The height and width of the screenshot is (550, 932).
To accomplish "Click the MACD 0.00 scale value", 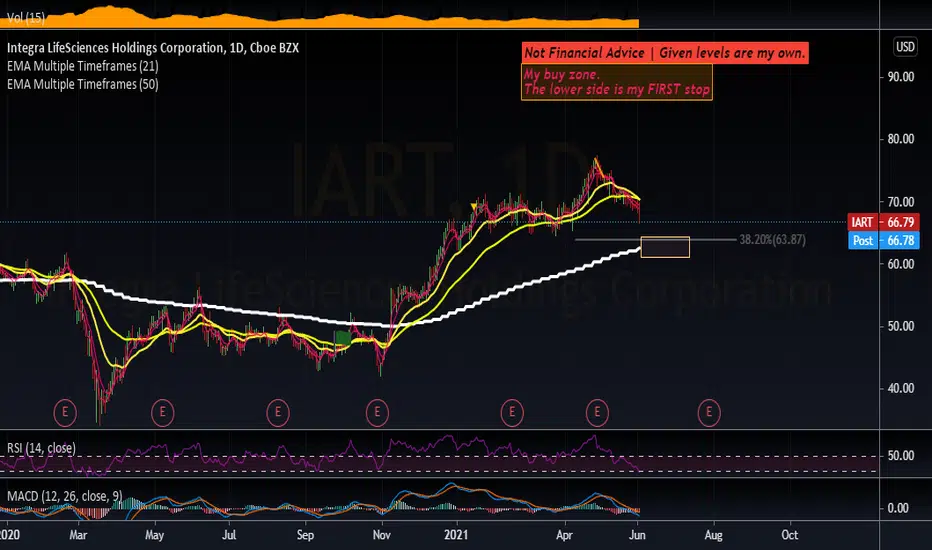I will 898,508.
